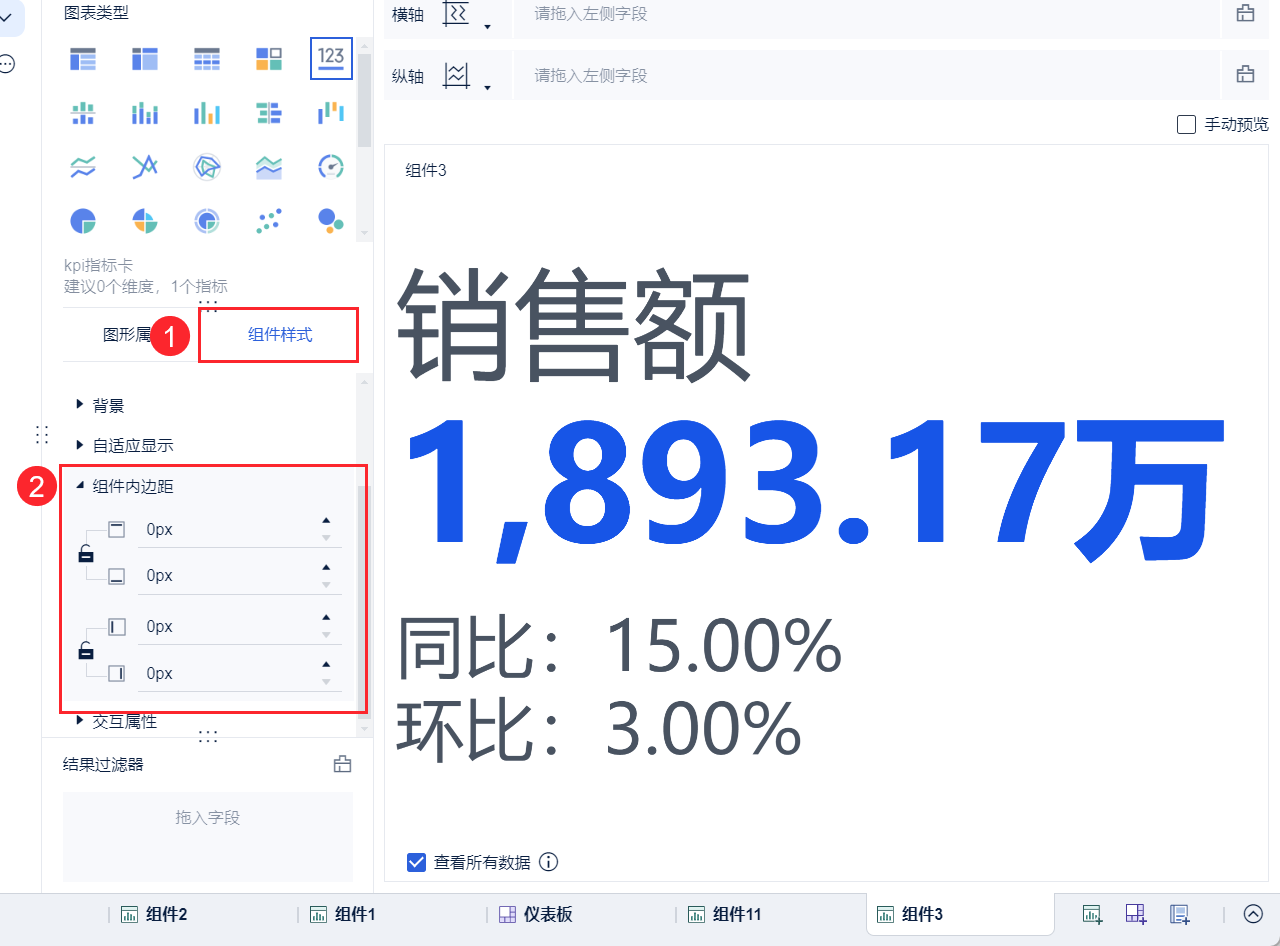Image resolution: width=1280 pixels, height=946 pixels.
Task: Click the result filter 拖入字段 drop zone
Action: tap(208, 837)
